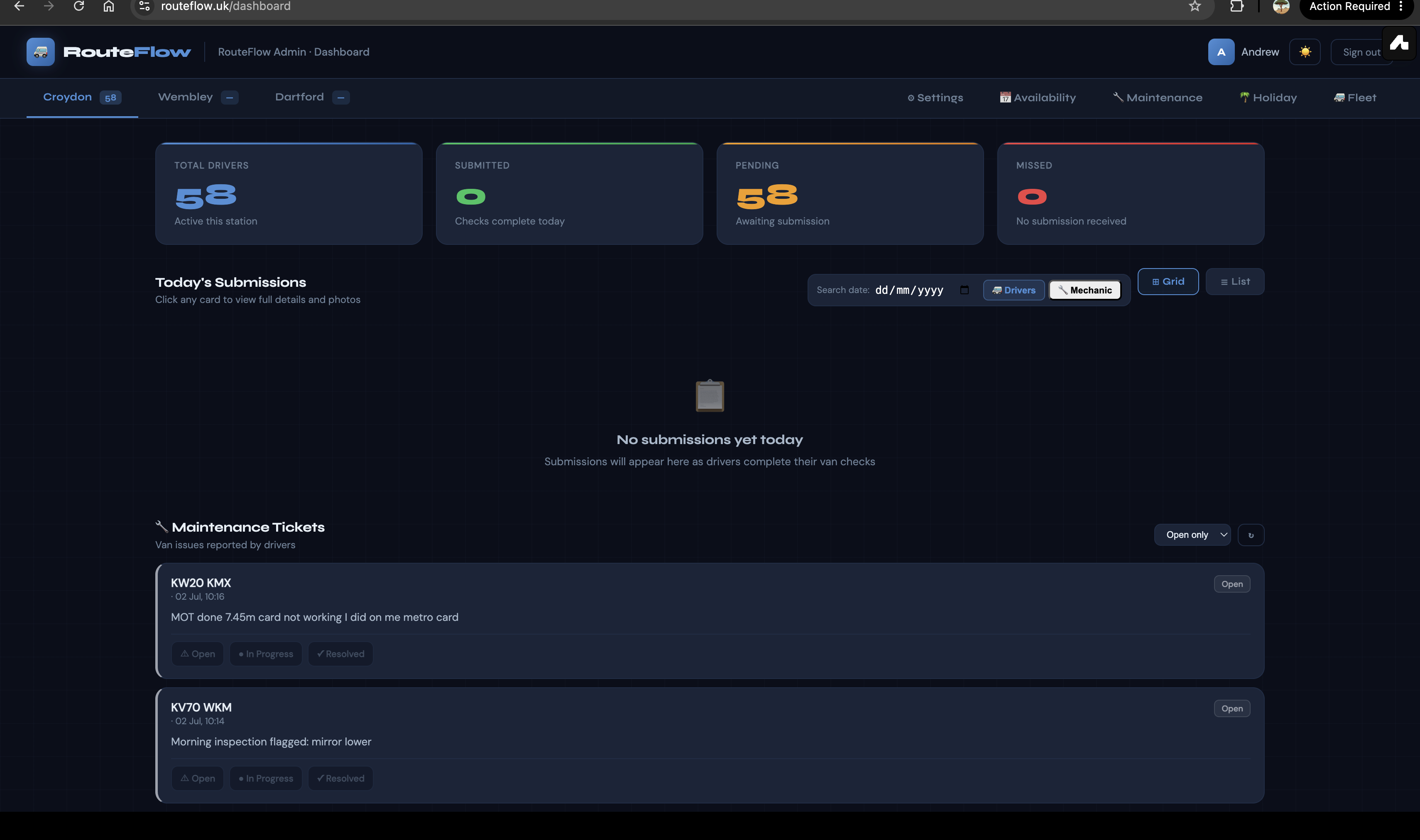1420x840 pixels.
Task: Open the browser home icon
Action: pyautogui.click(x=109, y=6)
